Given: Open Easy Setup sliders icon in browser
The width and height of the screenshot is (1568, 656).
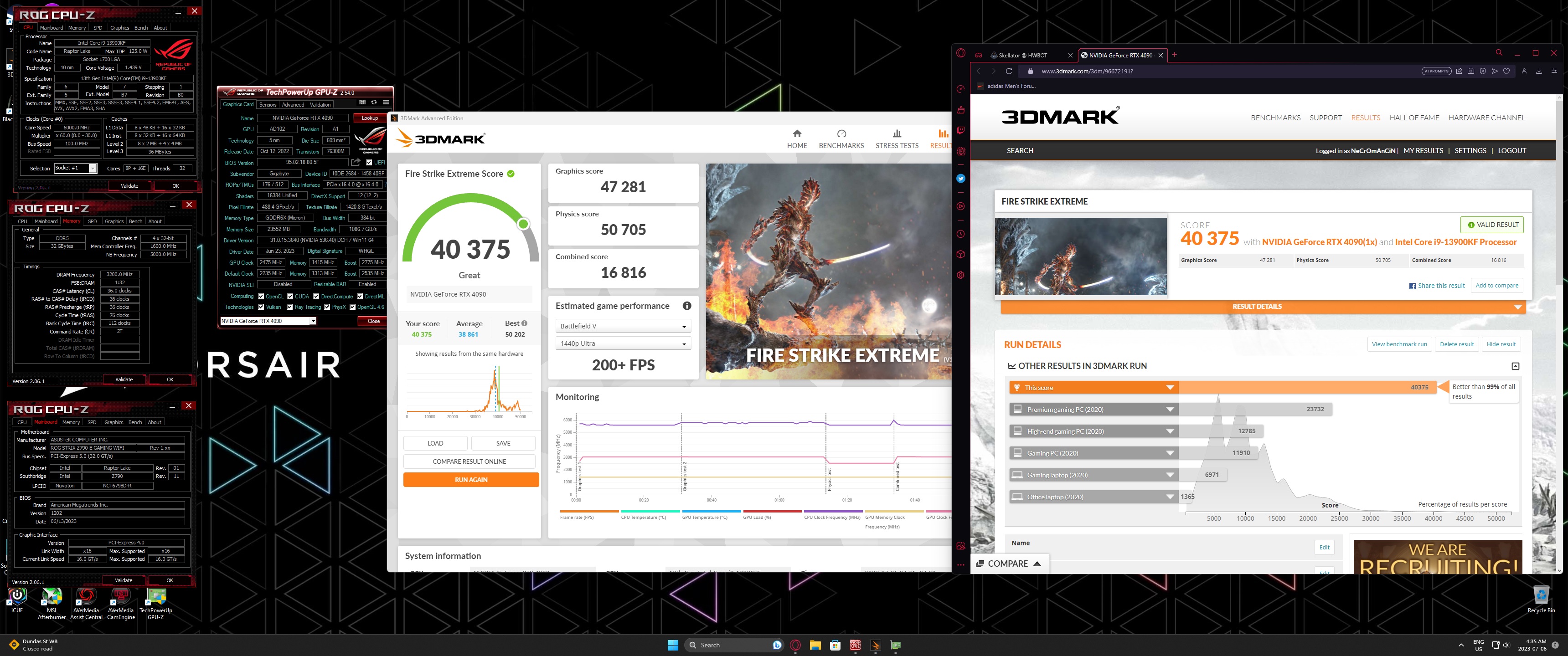Looking at the screenshot, I should (1554, 71).
